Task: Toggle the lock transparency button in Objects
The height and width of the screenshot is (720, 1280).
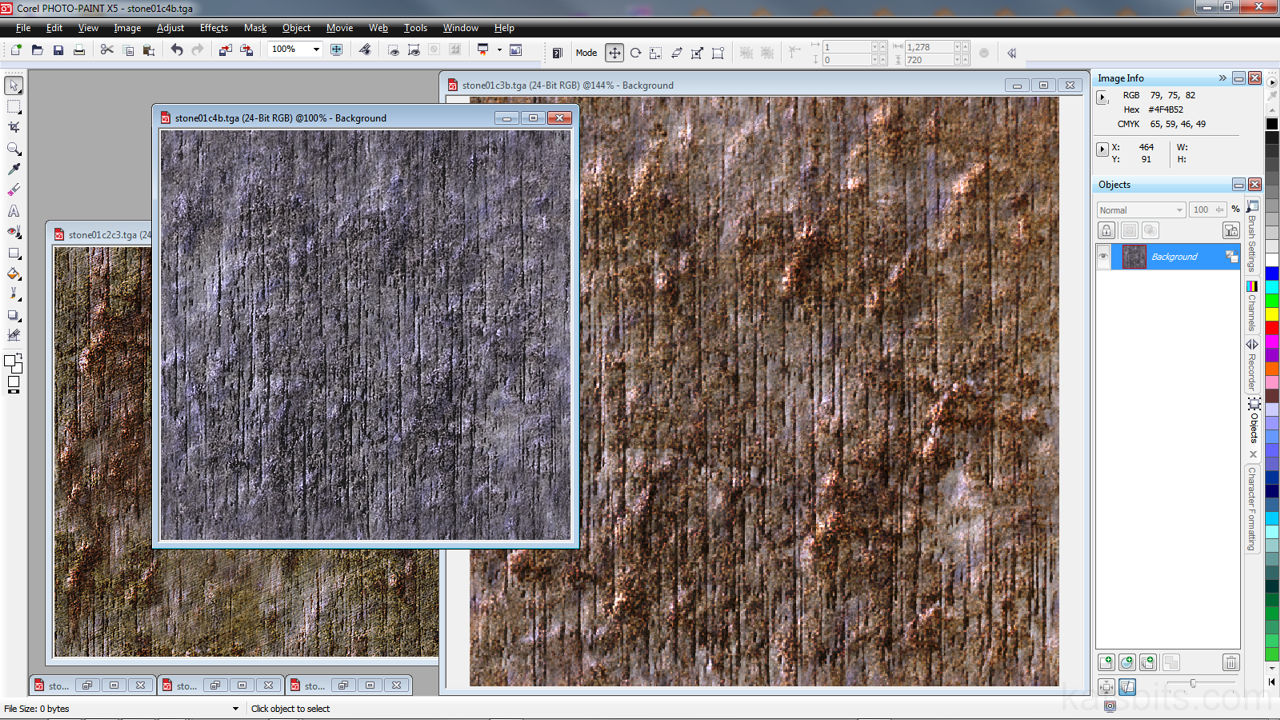Action: 1107,231
